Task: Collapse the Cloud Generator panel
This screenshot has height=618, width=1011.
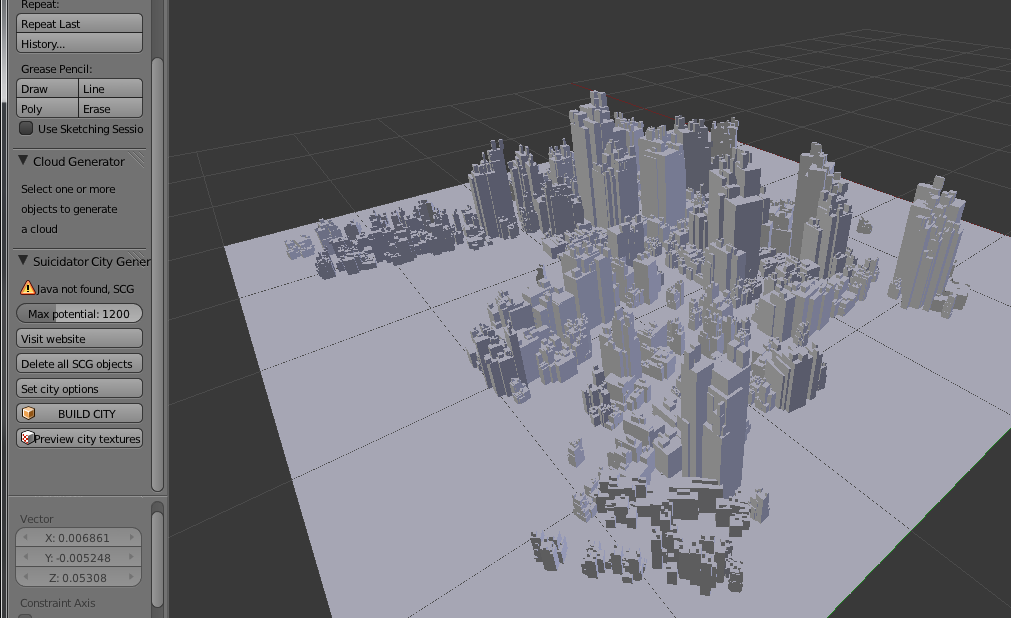Action: click(23, 161)
